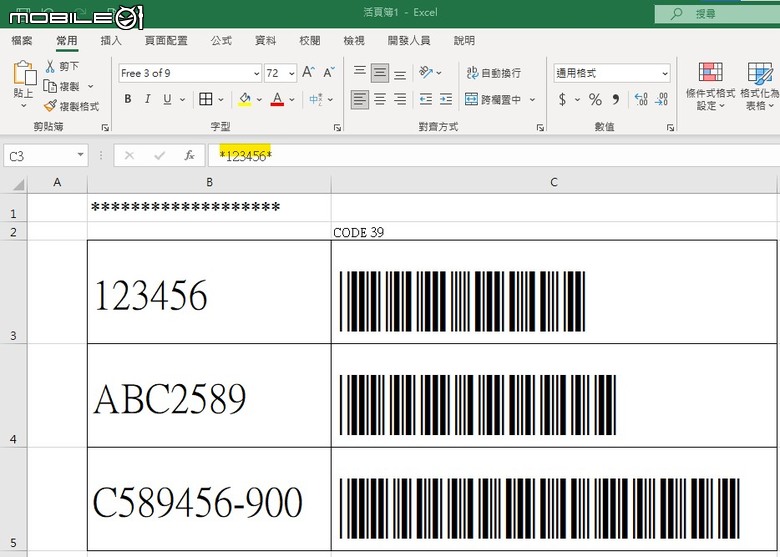Click the Select All corner triangle
This screenshot has height=557, width=780.
[18, 185]
